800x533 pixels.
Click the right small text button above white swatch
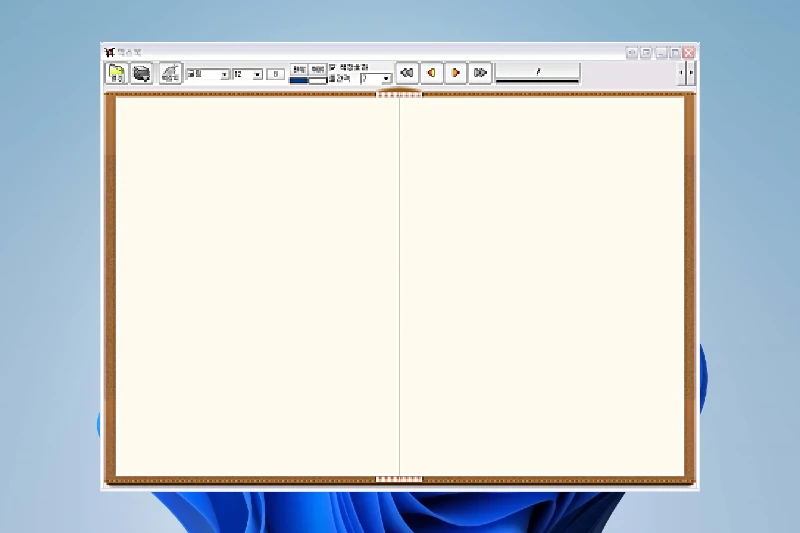click(x=317, y=69)
